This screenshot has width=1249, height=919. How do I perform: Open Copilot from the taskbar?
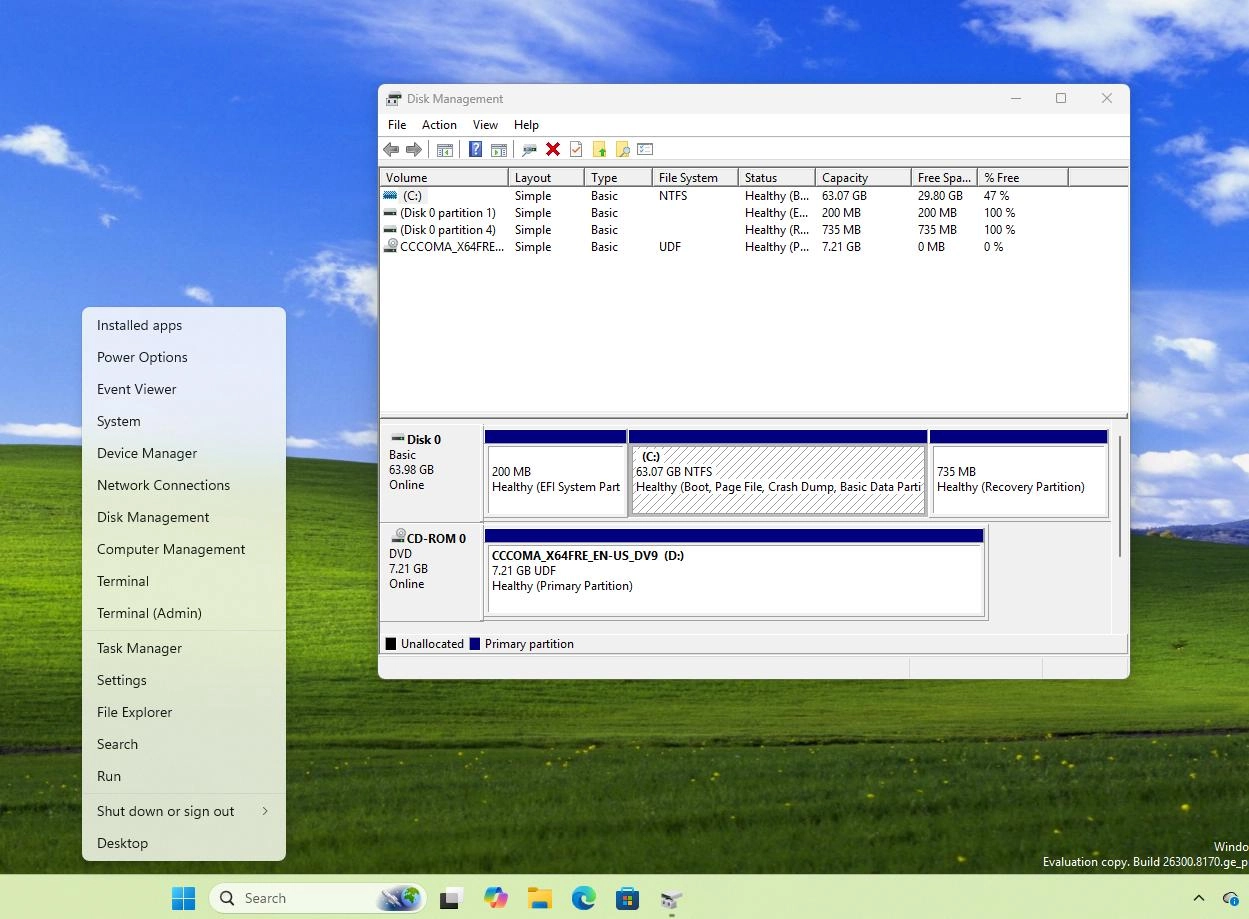495,898
